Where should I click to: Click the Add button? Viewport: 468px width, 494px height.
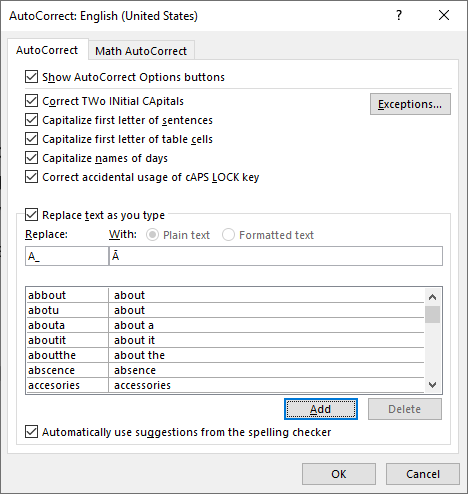click(321, 409)
